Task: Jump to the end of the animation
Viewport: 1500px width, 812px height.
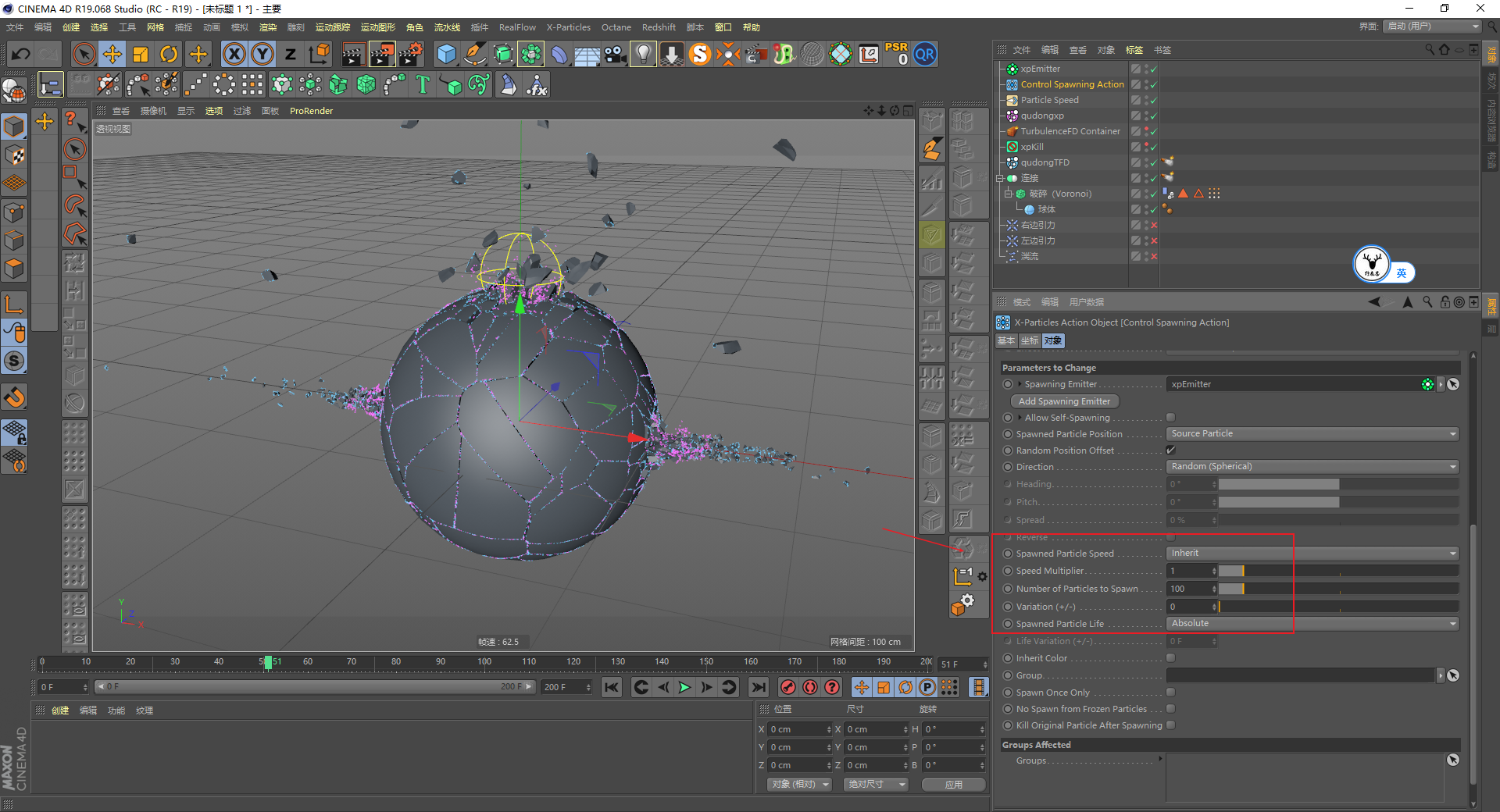Action: (758, 687)
